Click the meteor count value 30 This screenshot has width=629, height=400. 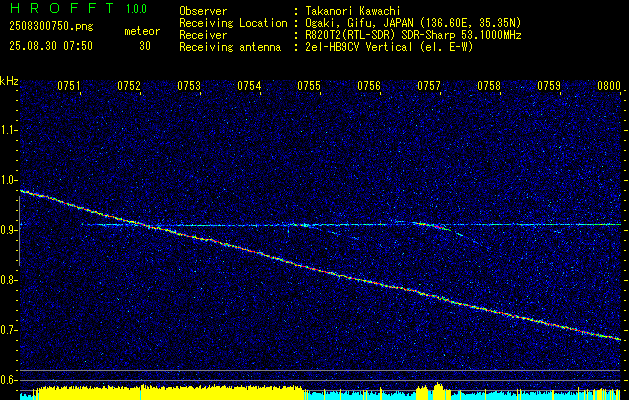145,46
